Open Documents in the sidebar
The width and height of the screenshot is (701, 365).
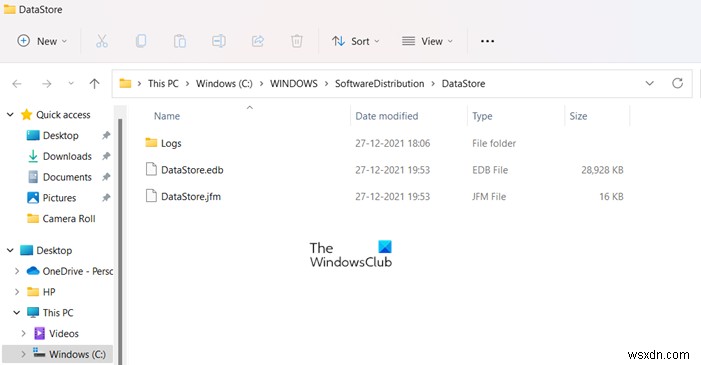pyautogui.click(x=67, y=177)
